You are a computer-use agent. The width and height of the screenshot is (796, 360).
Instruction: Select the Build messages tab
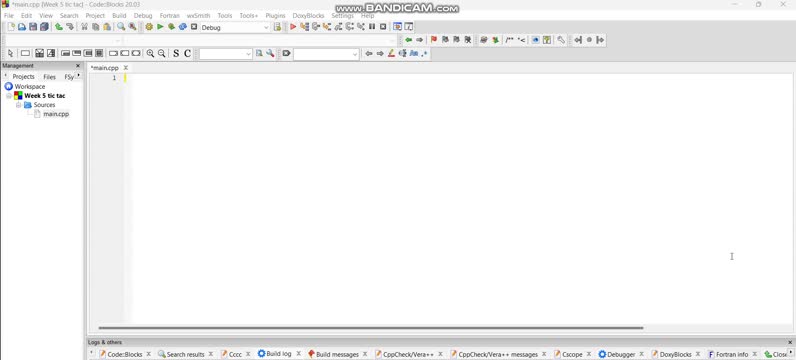[337, 354]
